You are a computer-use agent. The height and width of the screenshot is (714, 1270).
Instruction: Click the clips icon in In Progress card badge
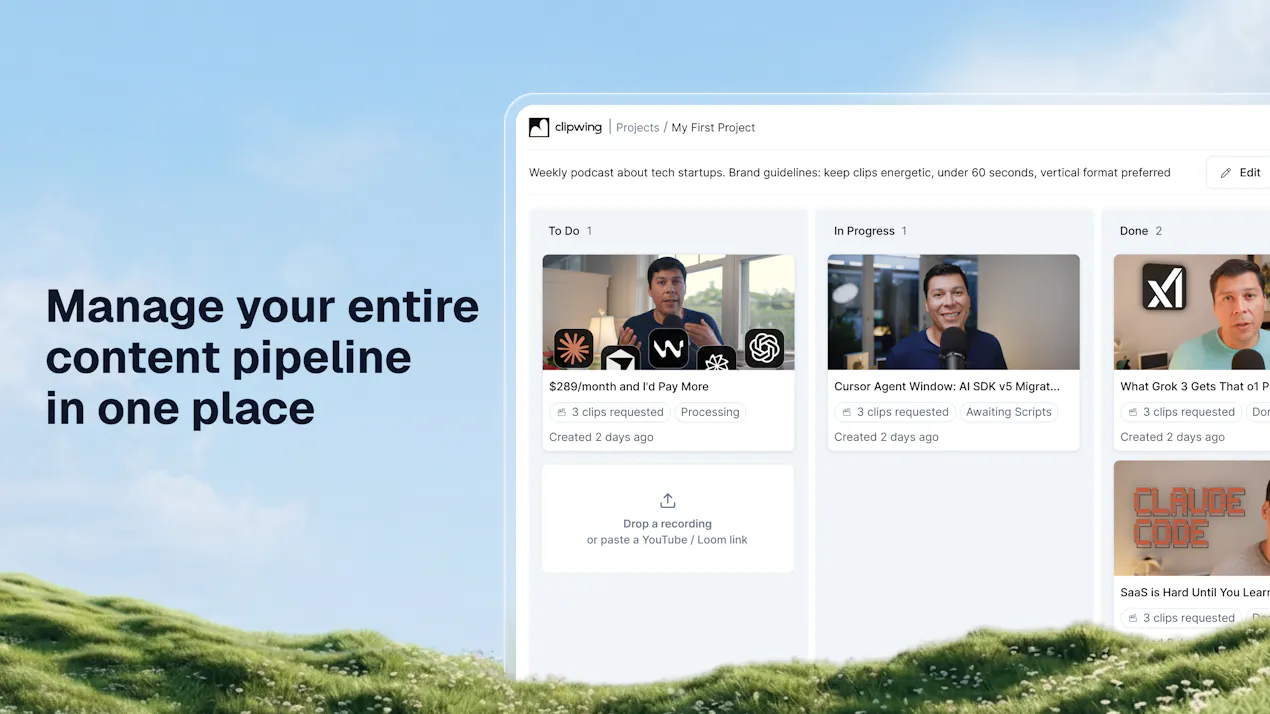click(x=847, y=412)
